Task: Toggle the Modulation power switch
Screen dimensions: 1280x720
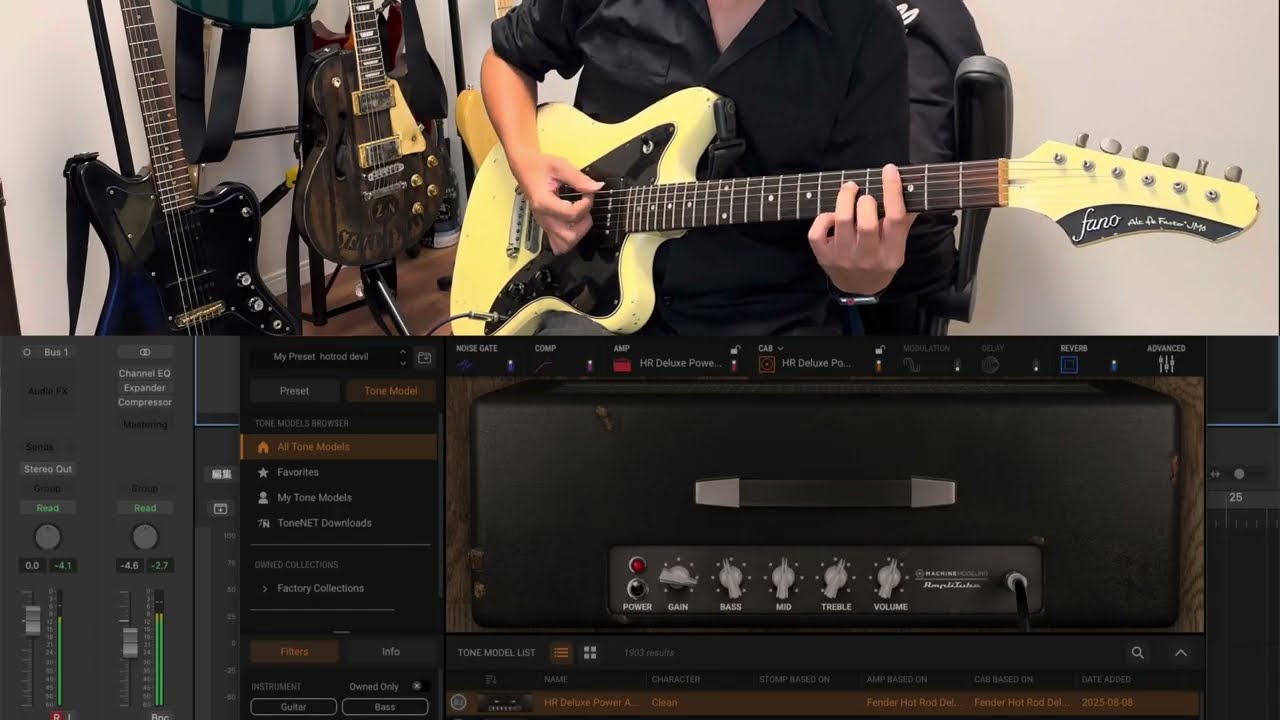Action: pos(957,366)
